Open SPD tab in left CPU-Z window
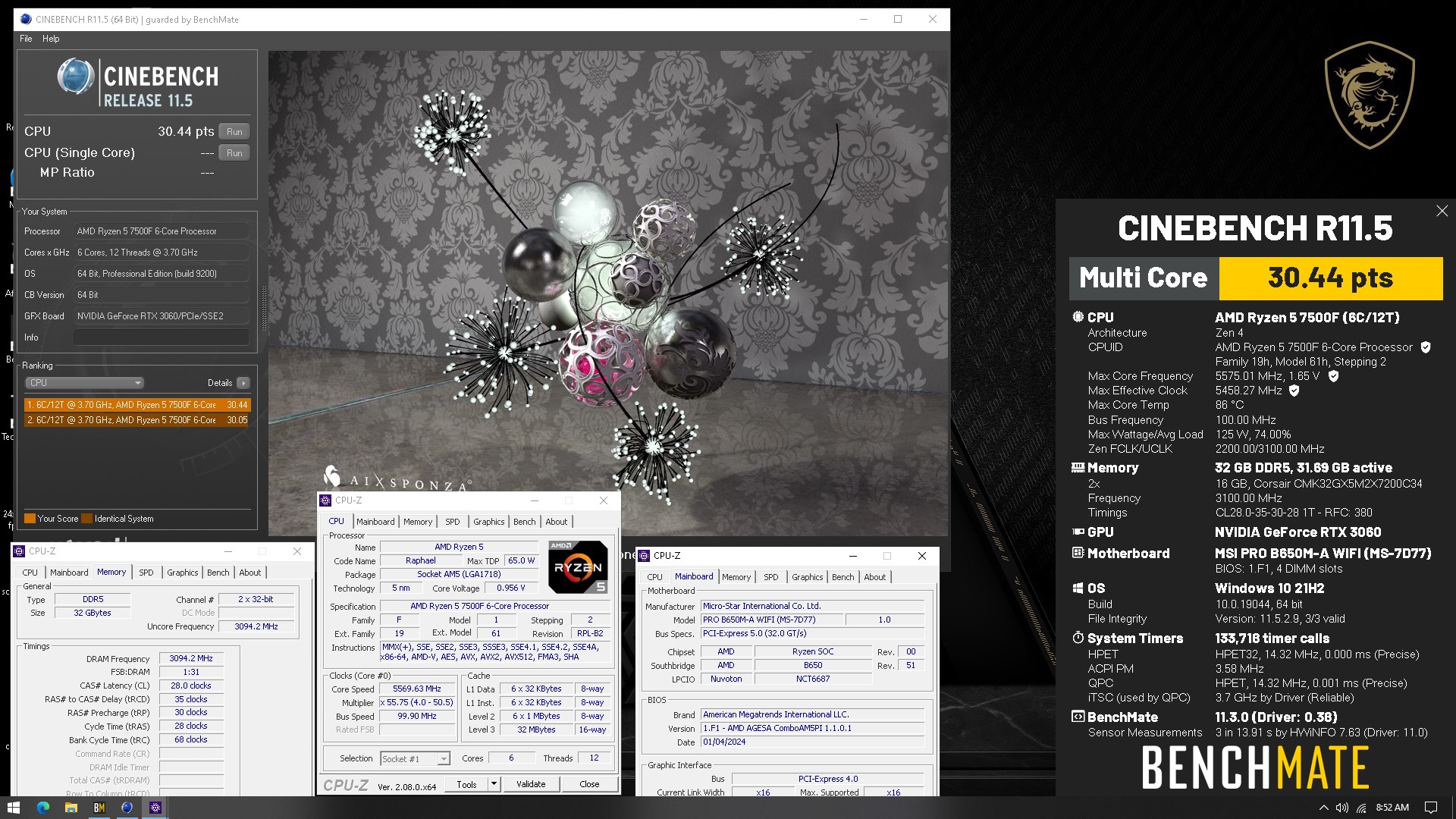Image resolution: width=1456 pixels, height=819 pixels. click(x=146, y=573)
